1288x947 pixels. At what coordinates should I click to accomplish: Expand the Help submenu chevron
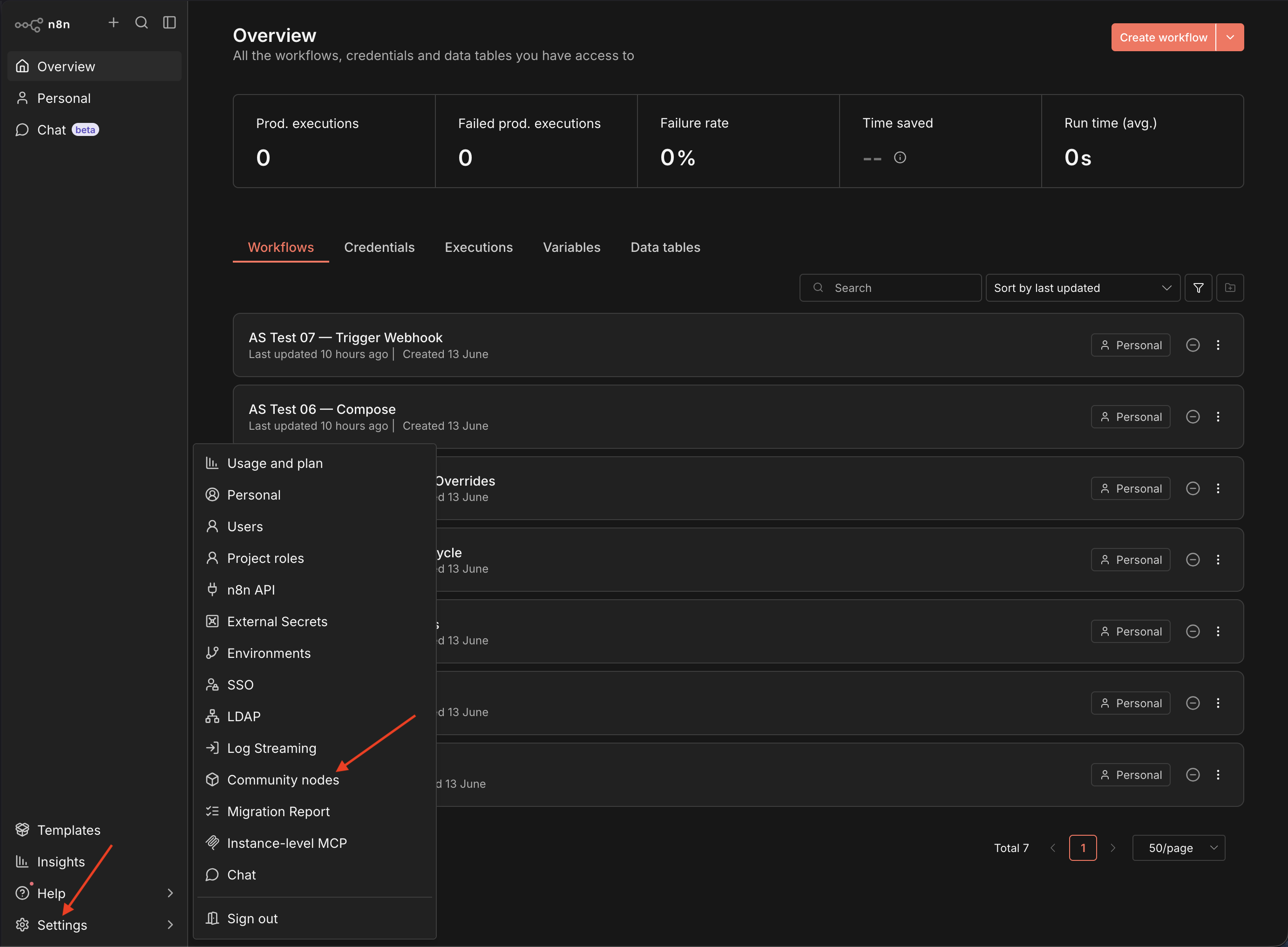[x=170, y=893]
